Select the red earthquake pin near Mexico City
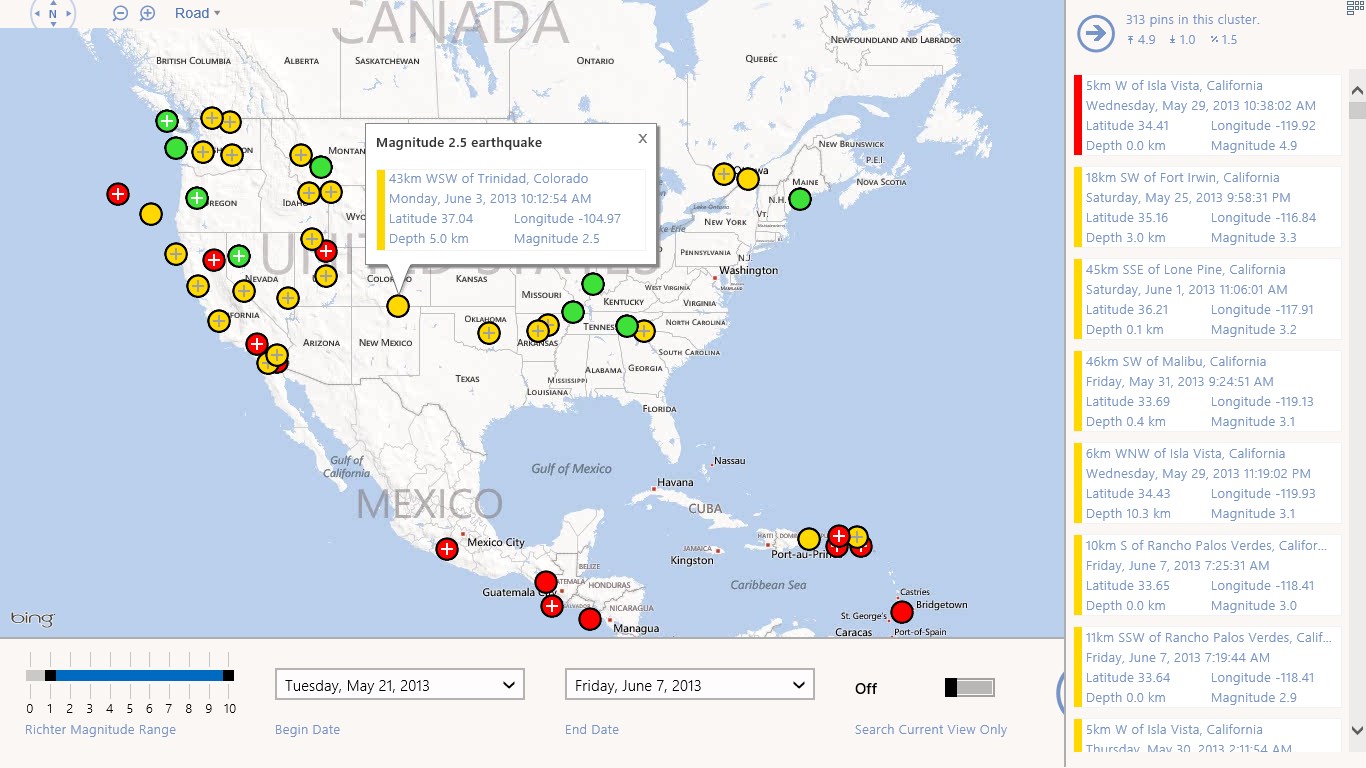1366x768 pixels. (446, 548)
